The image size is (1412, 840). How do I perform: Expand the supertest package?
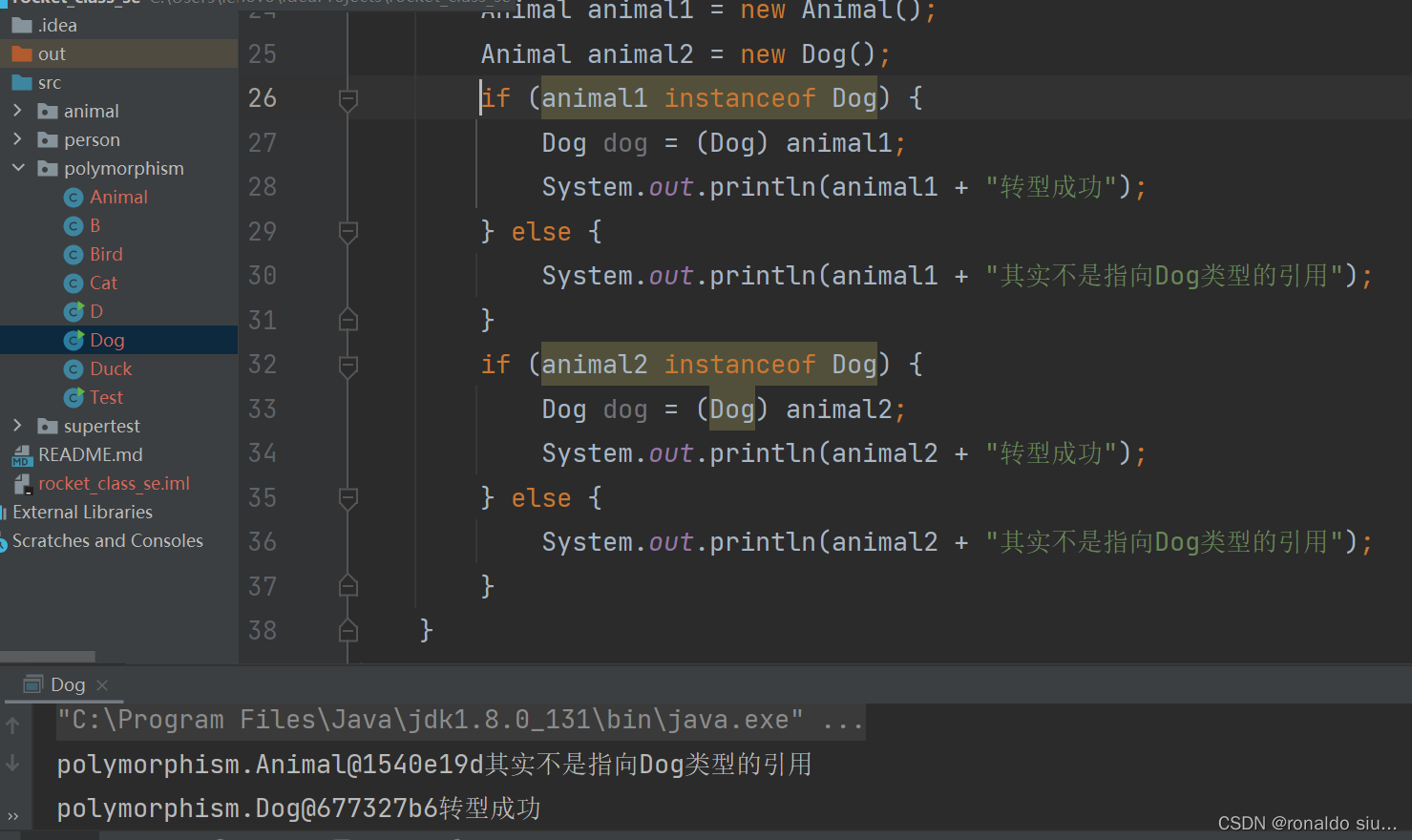coord(17,426)
